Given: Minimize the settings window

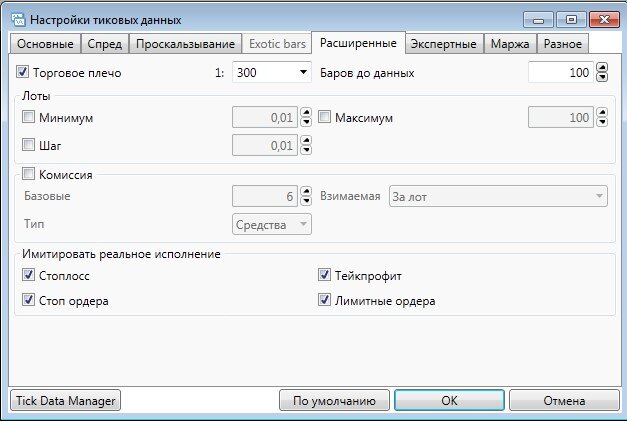Looking at the screenshot, I should [539, 20].
